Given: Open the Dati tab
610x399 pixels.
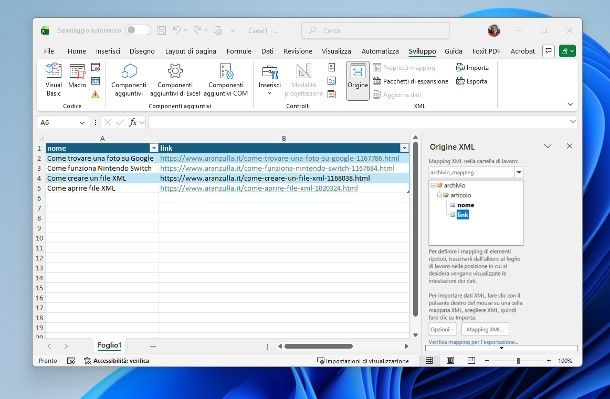Looking at the screenshot, I should click(267, 51).
